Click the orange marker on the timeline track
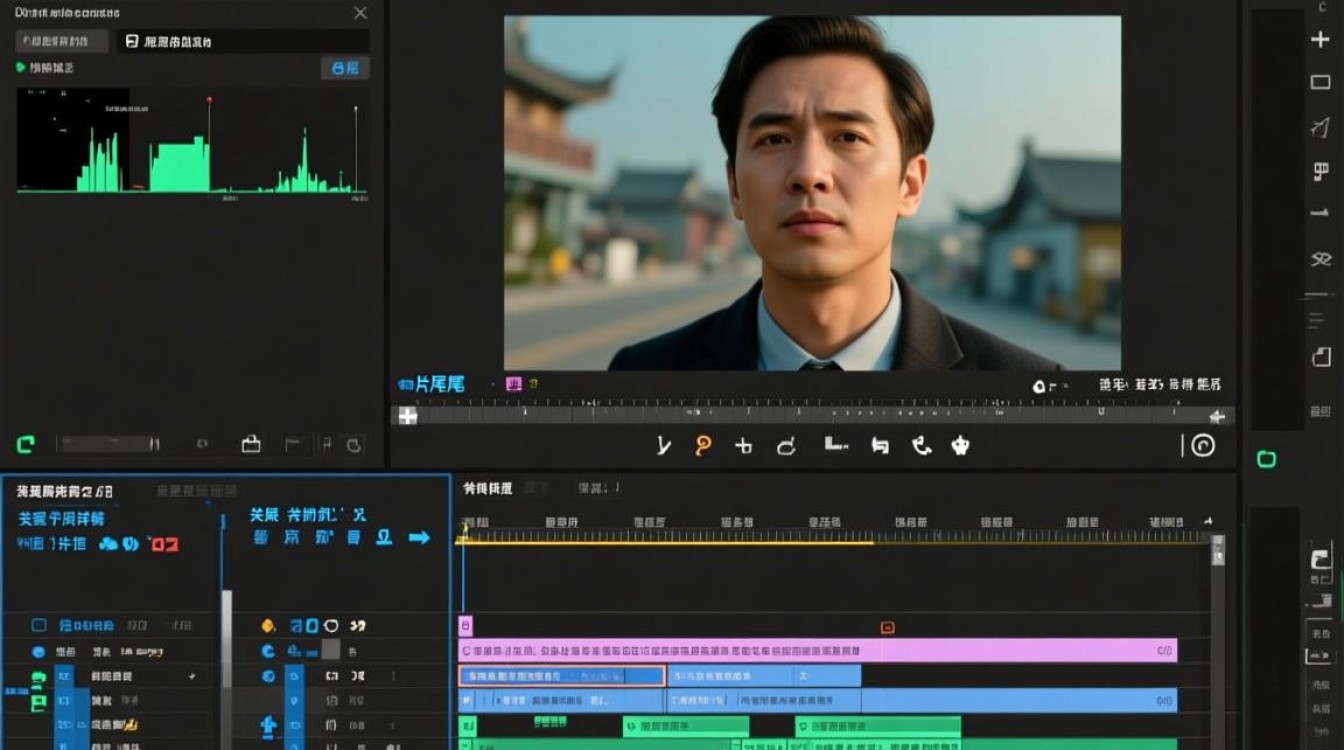Image resolution: width=1344 pixels, height=750 pixels. (887, 627)
